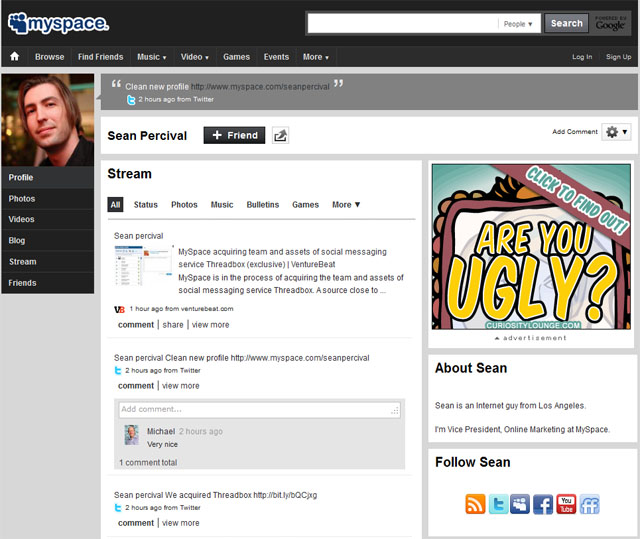
Task: Click the Twitter bird icon in status banner
Action: tap(131, 100)
